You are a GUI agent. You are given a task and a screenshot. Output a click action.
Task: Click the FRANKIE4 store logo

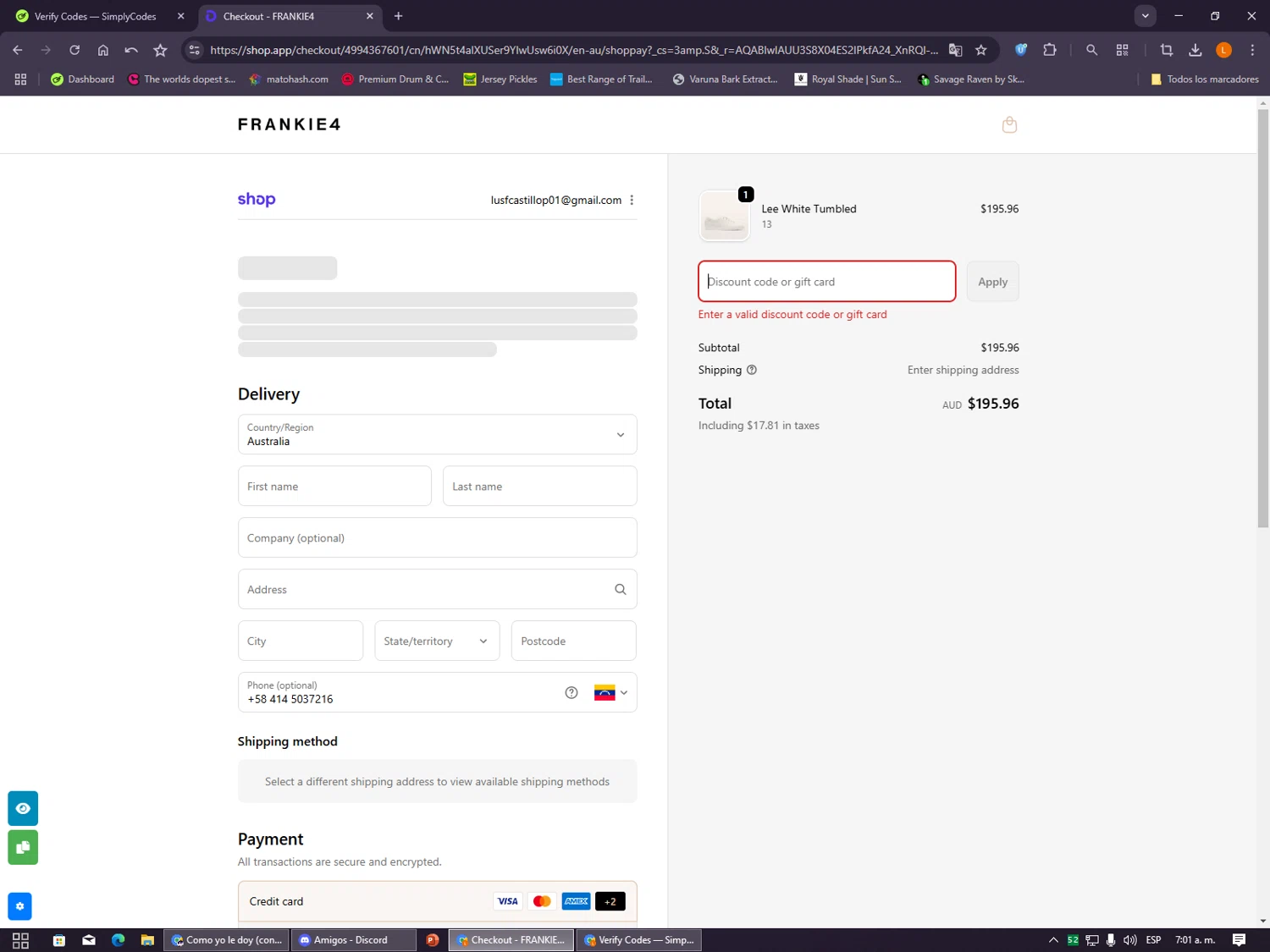click(290, 124)
